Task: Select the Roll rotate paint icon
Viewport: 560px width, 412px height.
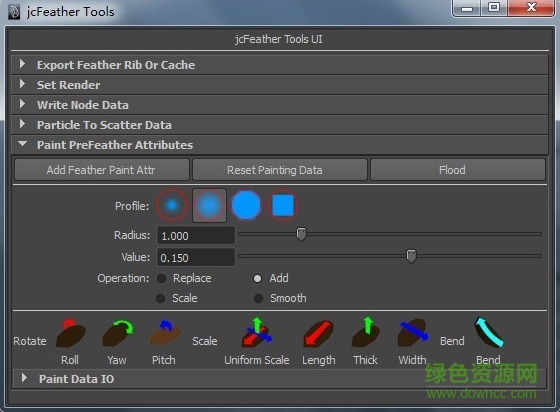Action: [70, 333]
